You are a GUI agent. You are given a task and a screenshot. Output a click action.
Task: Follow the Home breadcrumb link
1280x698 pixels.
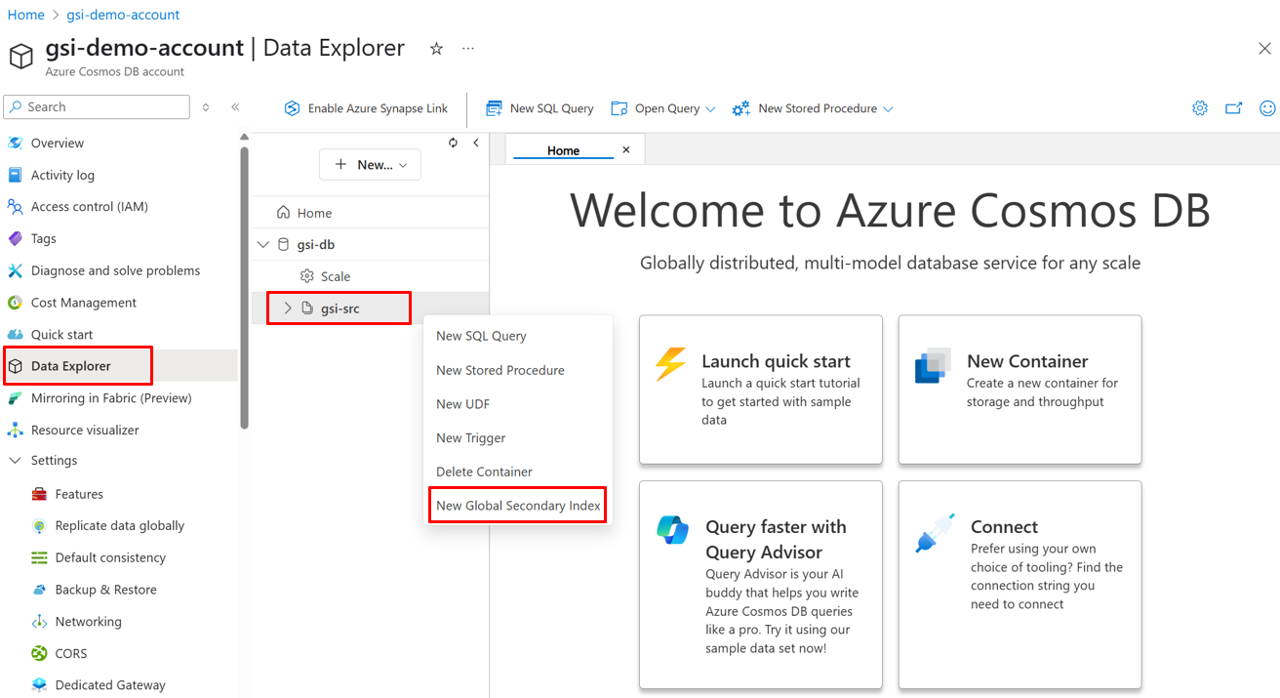coord(26,15)
